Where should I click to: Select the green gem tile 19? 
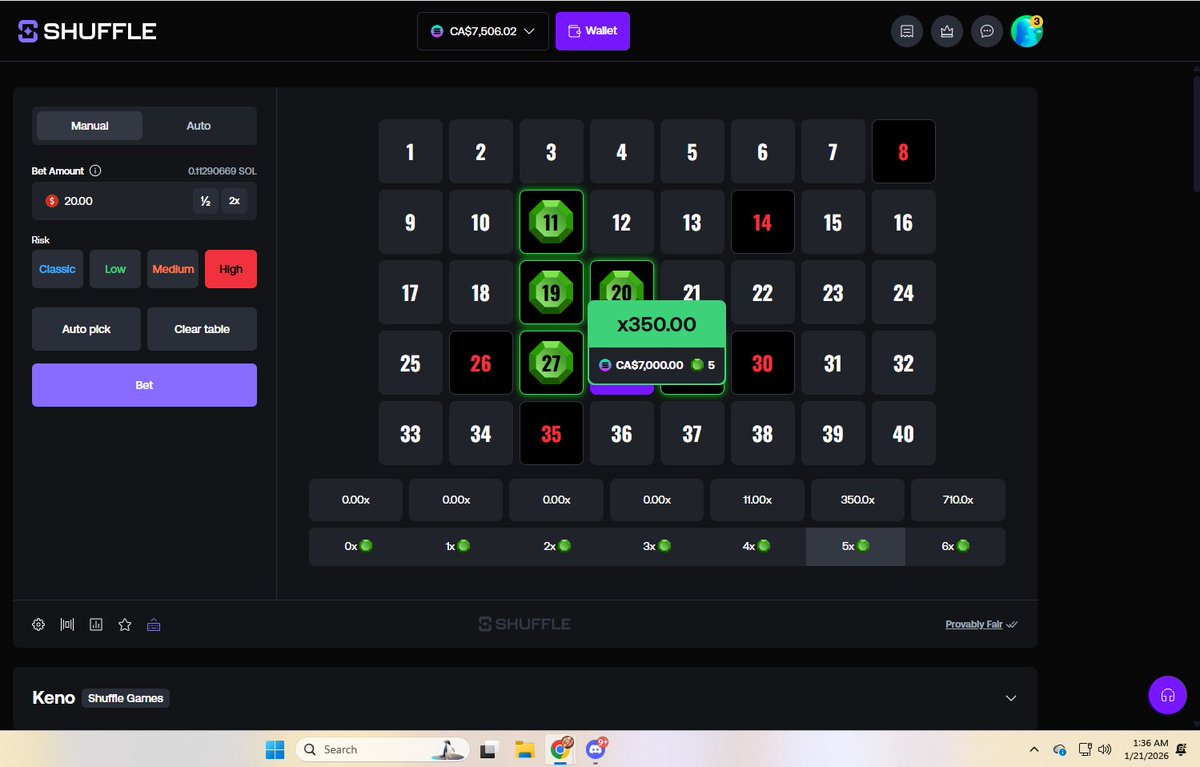pyautogui.click(x=551, y=292)
